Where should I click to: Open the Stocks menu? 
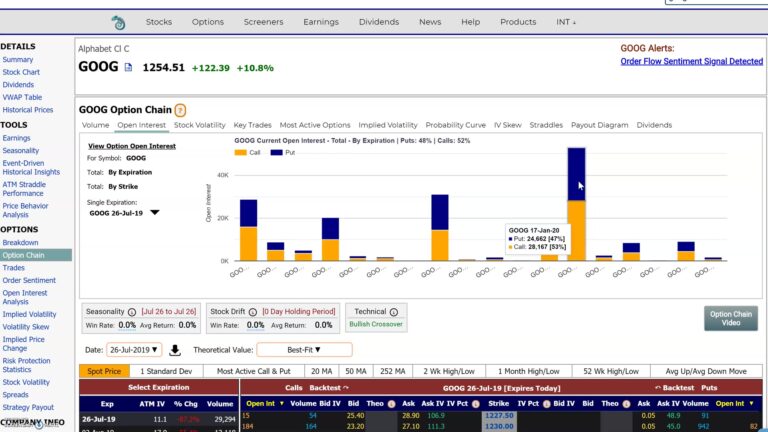[159, 22]
